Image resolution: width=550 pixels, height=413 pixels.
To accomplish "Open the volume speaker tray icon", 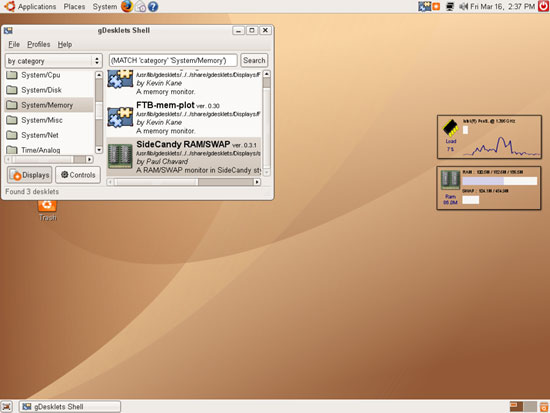I will 463,6.
